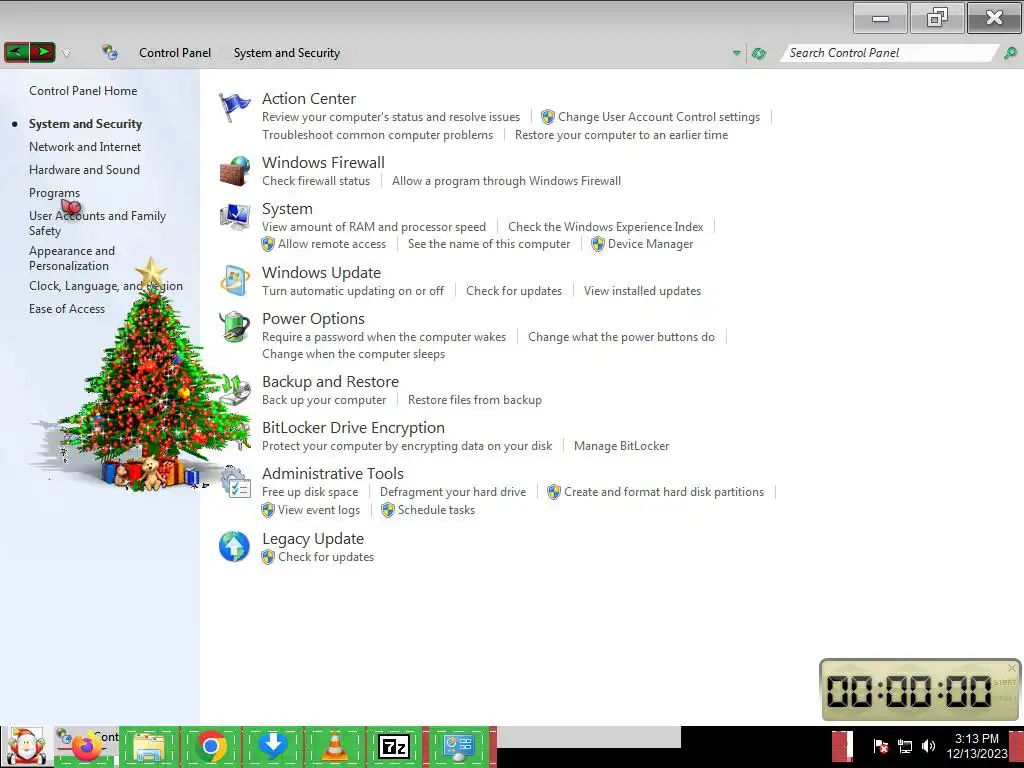
Task: Click Turn automatic updating on or off
Action: click(x=353, y=291)
